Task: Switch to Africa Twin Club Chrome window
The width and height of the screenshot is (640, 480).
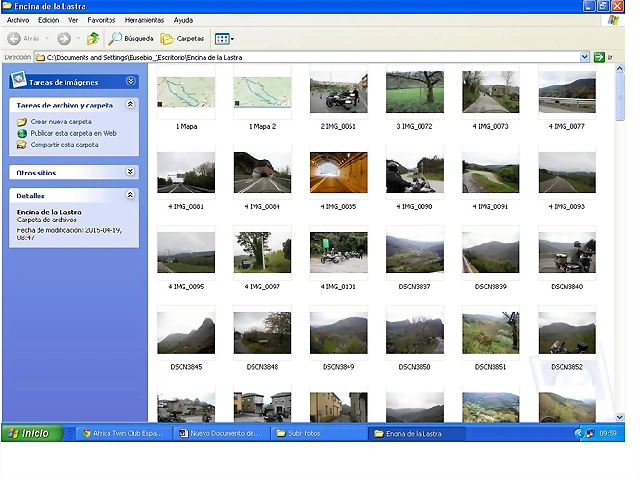Action: click(x=123, y=433)
